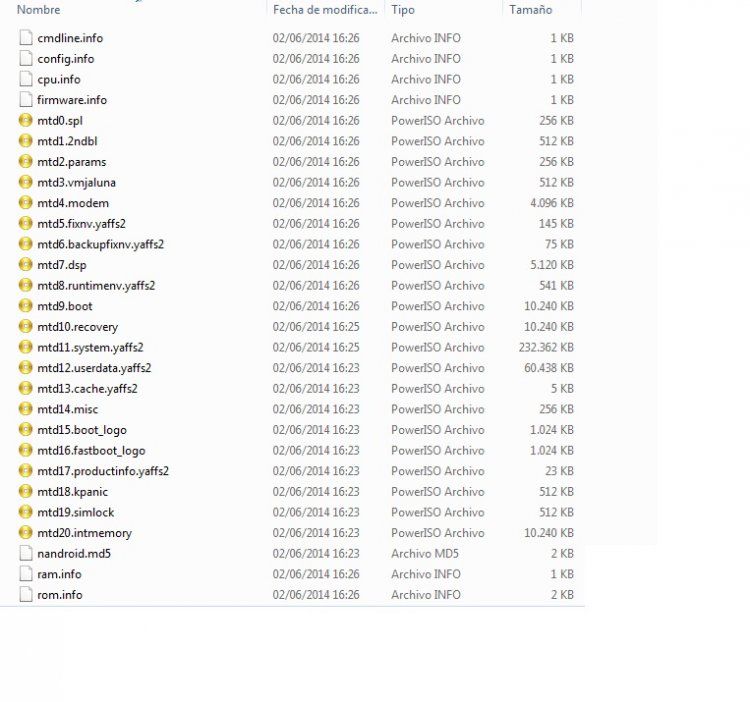Click the firmware.info file icon
The height and width of the screenshot is (702, 750).
click(x=25, y=99)
